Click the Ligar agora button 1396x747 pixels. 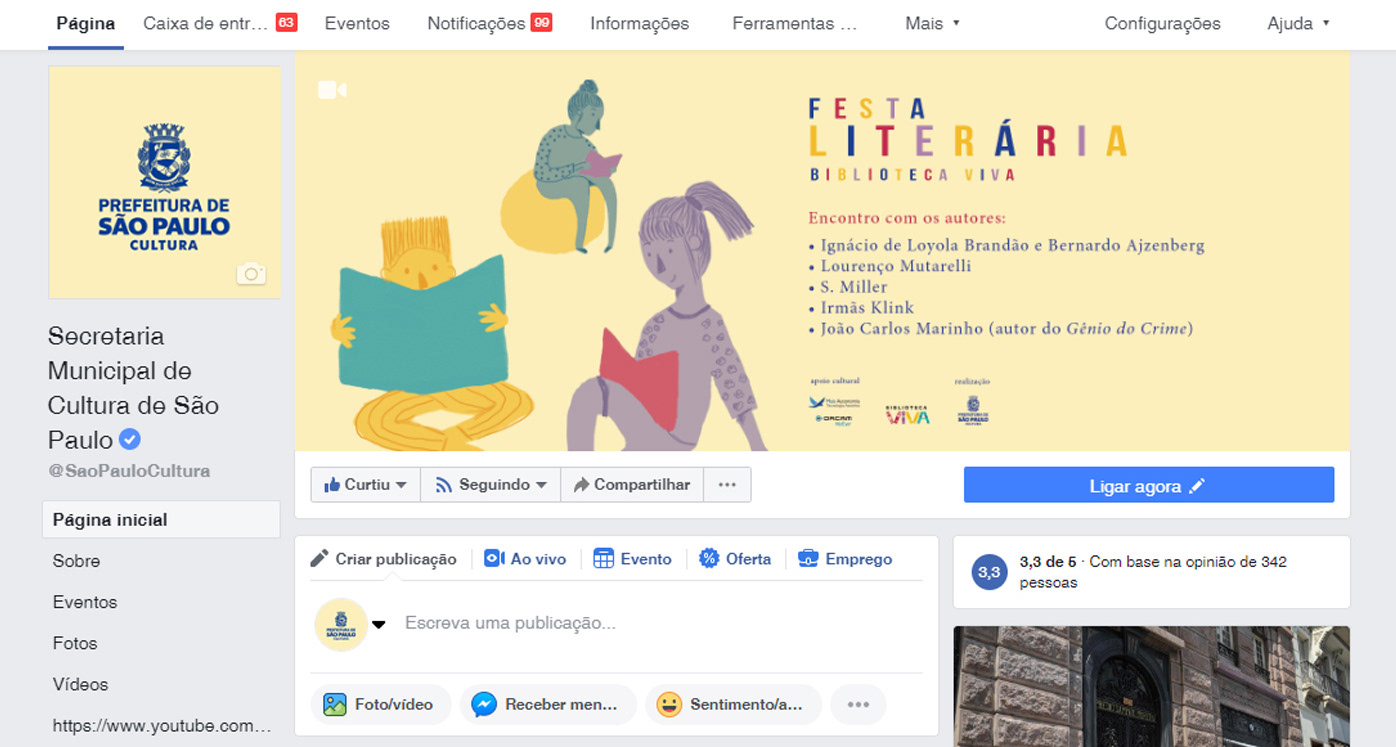[x=1148, y=485]
